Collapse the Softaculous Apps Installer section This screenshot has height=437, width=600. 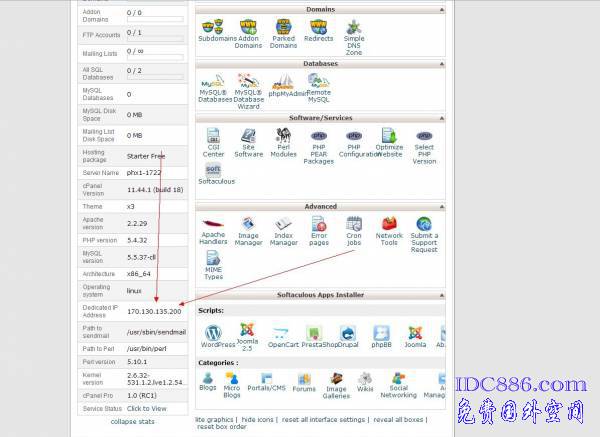coord(441,295)
